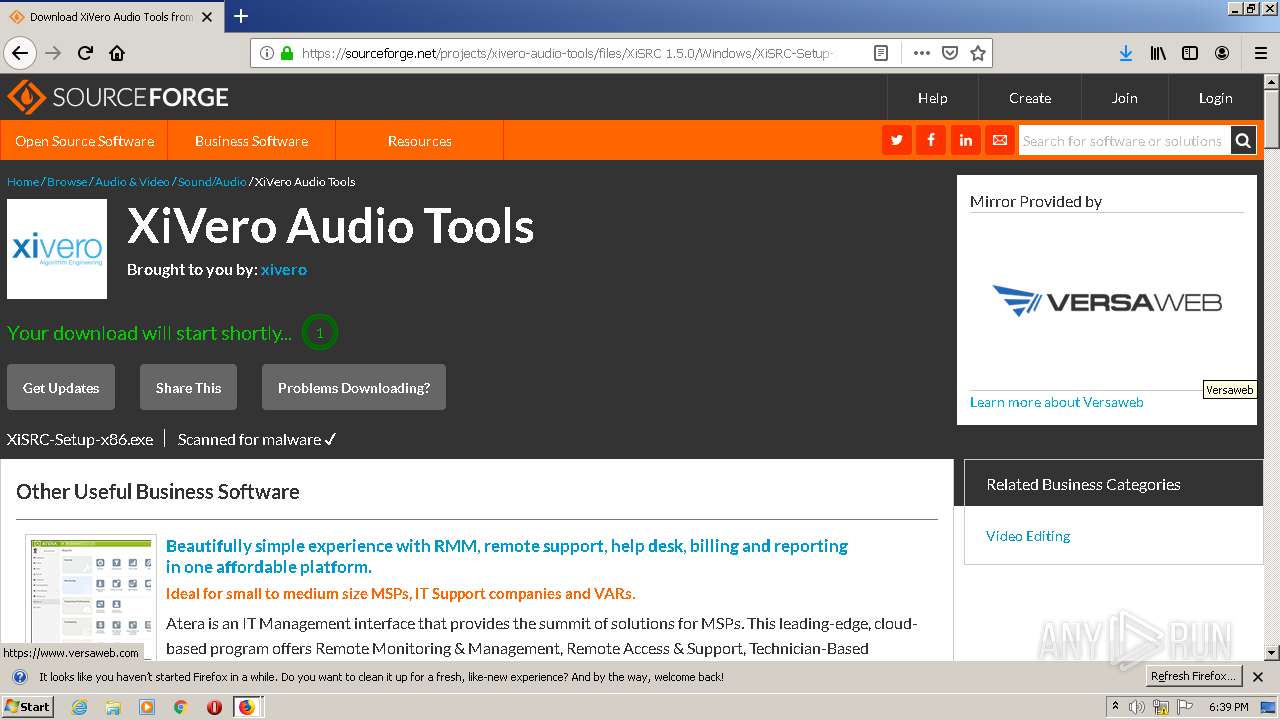Screen dimensions: 1280x720
Task: Click the Versaweb mirror logo
Action: point(1107,300)
